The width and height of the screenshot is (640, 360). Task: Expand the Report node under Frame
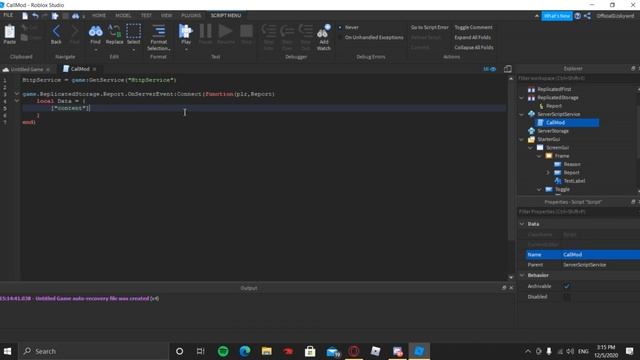(x=548, y=173)
